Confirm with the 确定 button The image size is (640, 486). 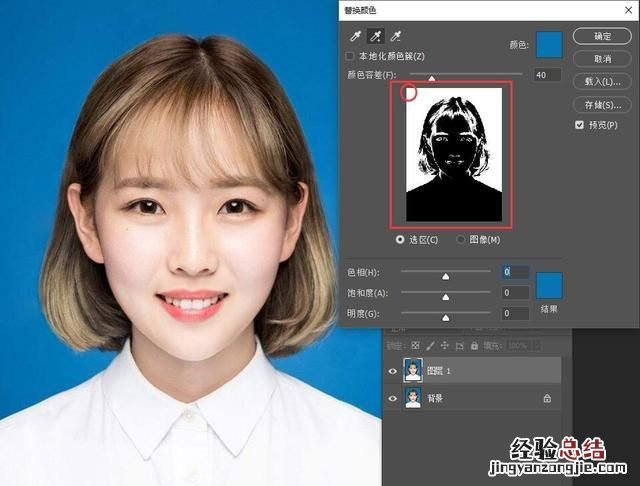pyautogui.click(x=602, y=36)
